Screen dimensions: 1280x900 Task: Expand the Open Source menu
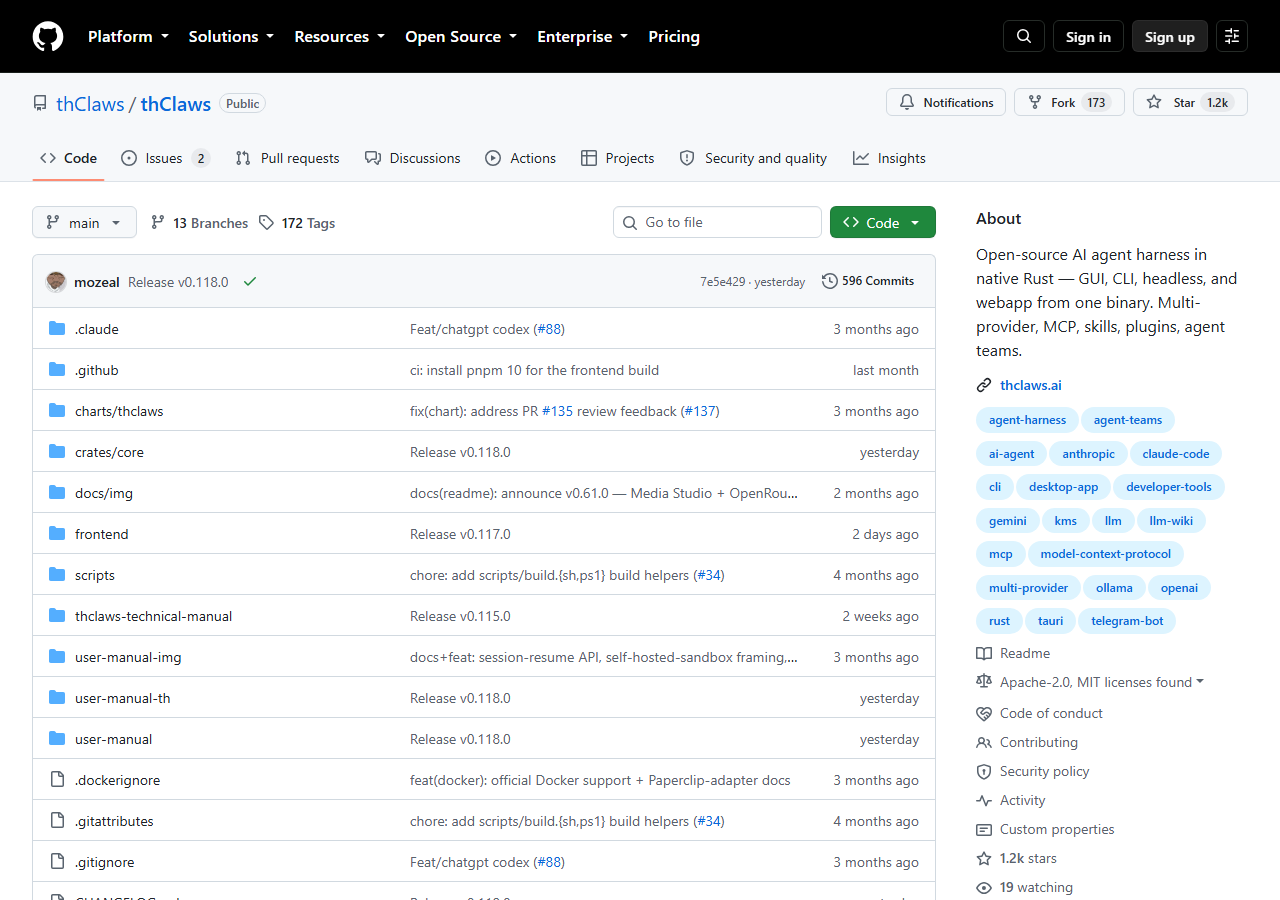point(461,36)
